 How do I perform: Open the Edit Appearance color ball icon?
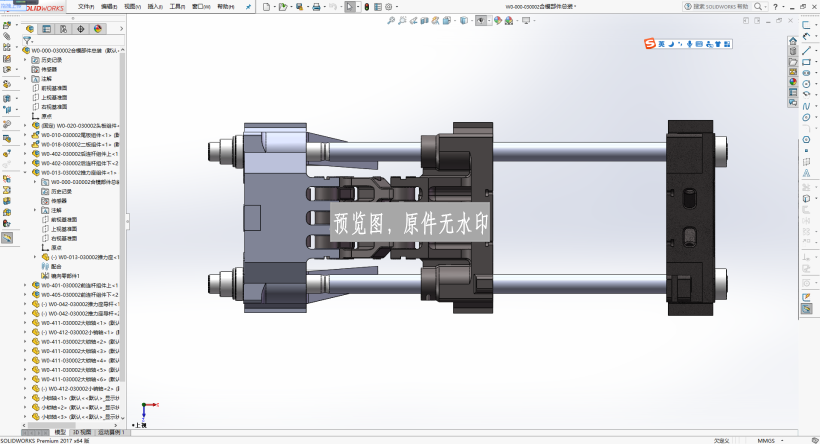(497, 20)
